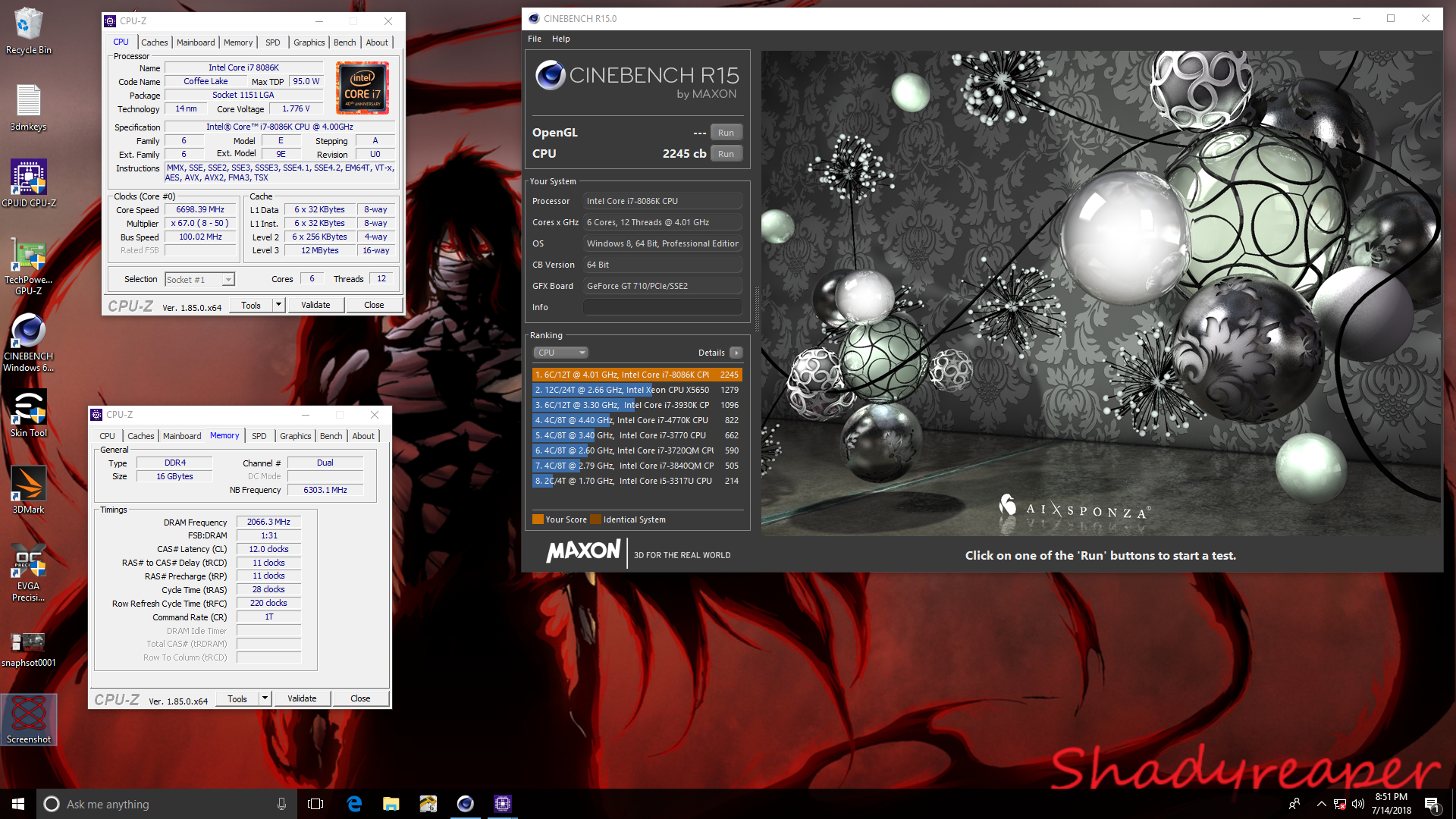Click the Cinebench rendered scene image
The width and height of the screenshot is (1456, 819).
pos(1101,293)
